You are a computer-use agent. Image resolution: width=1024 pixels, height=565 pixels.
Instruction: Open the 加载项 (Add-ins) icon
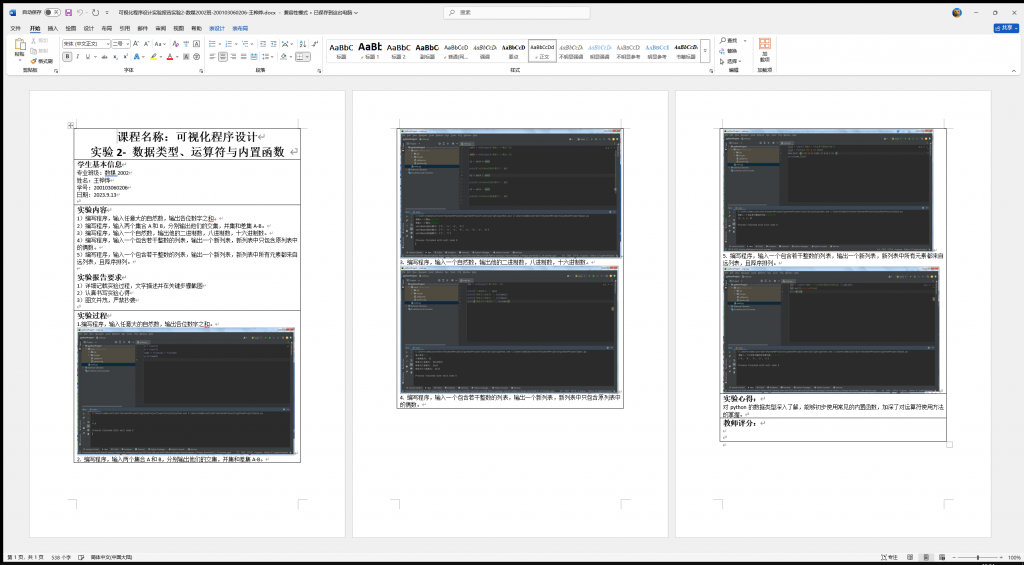[x=764, y=47]
